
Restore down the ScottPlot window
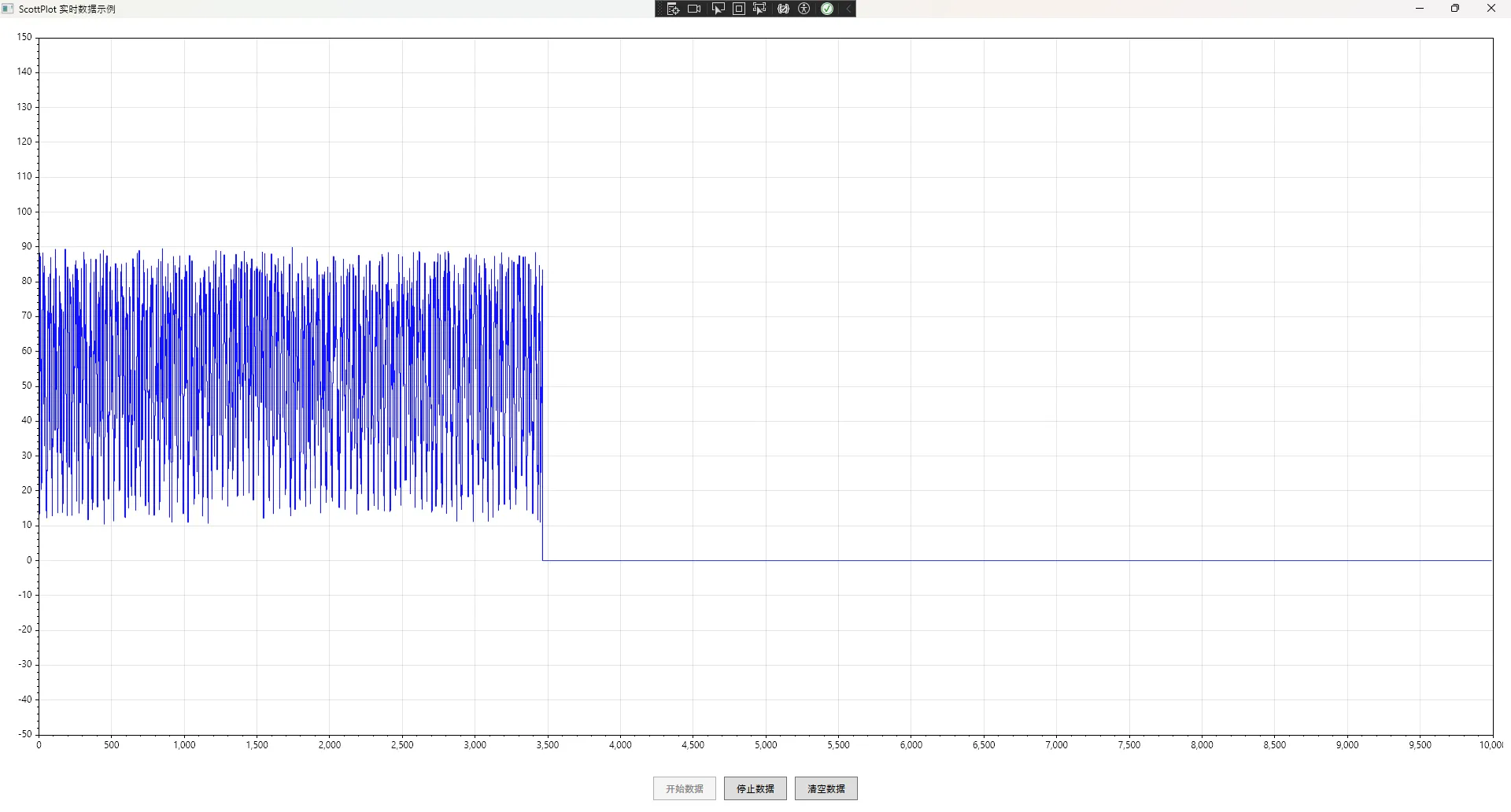(x=1455, y=9)
